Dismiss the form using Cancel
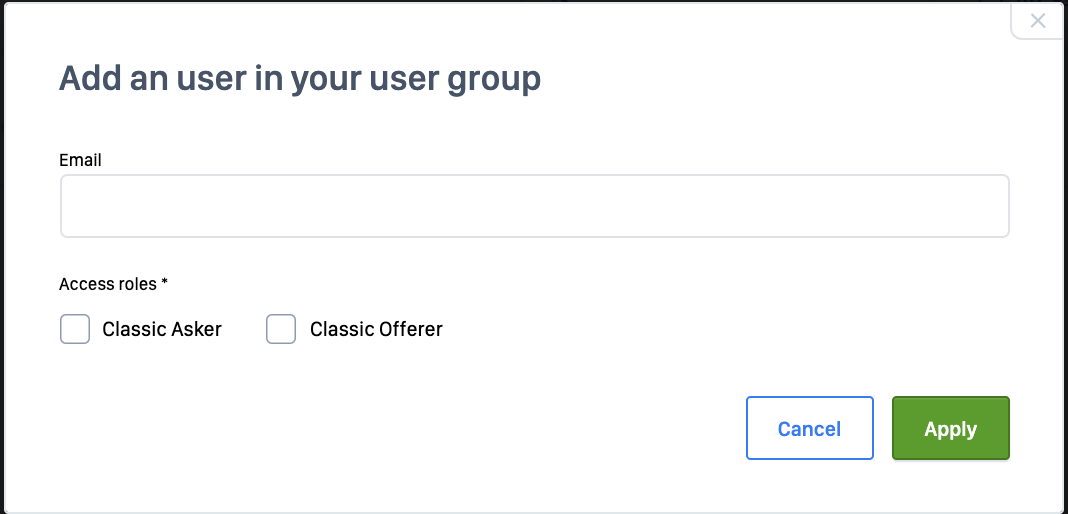This screenshot has height=514, width=1068. (x=809, y=428)
